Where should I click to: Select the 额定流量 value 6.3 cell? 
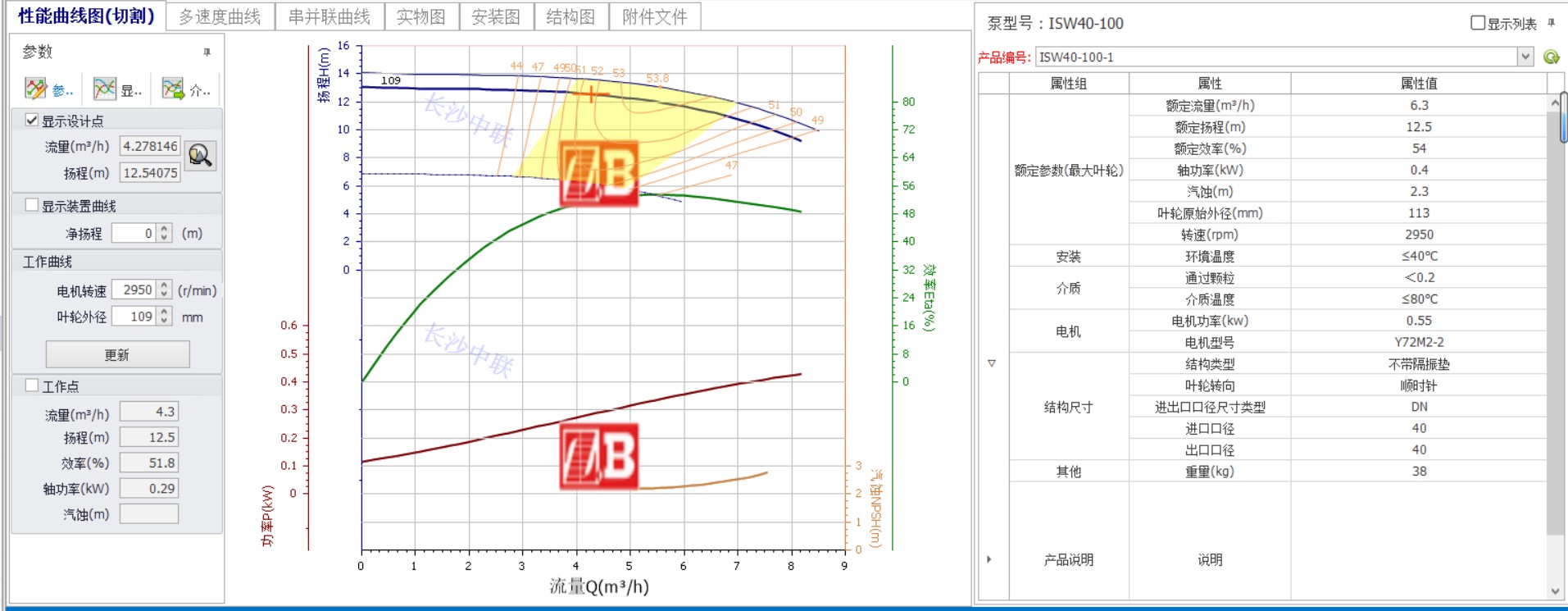tap(1419, 105)
